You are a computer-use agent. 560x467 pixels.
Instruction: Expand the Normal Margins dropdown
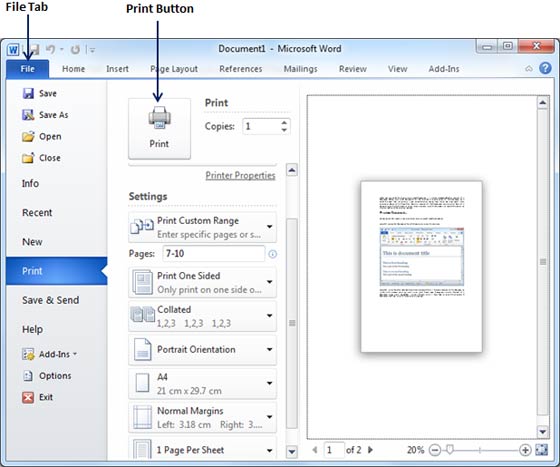click(202, 417)
